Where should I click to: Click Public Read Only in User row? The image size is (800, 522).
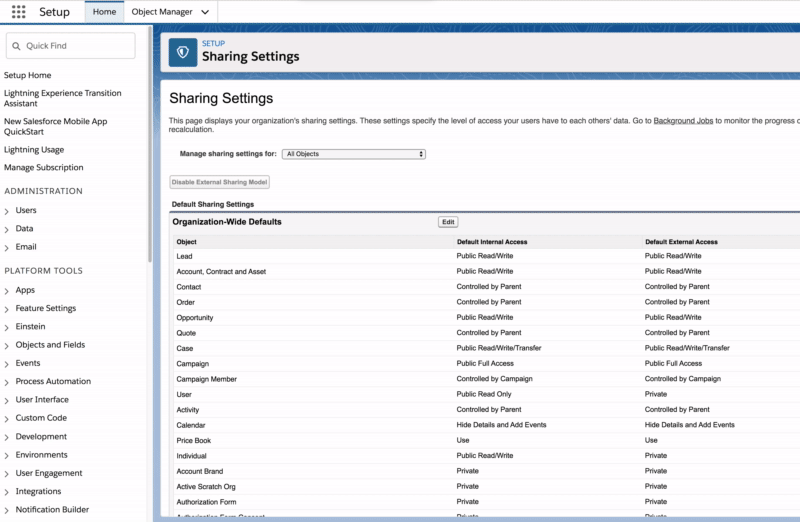[x=484, y=394]
